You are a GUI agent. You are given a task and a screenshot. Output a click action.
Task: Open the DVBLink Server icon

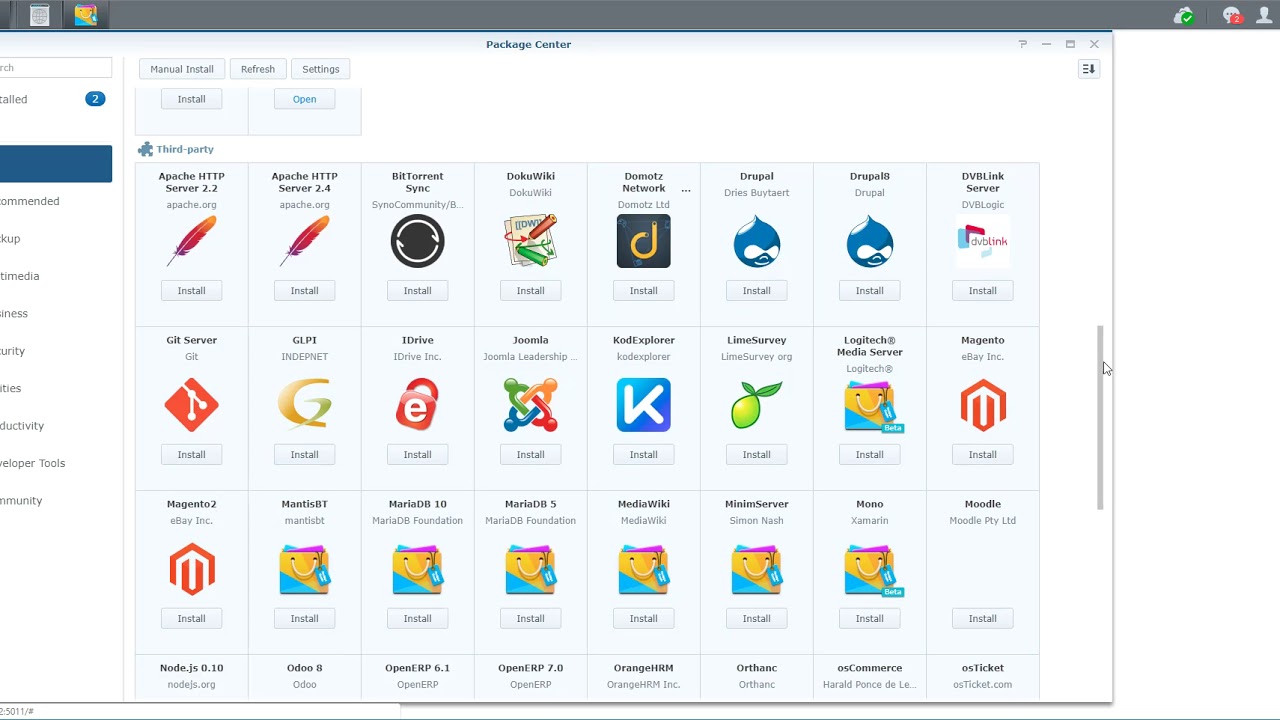[x=982, y=241]
